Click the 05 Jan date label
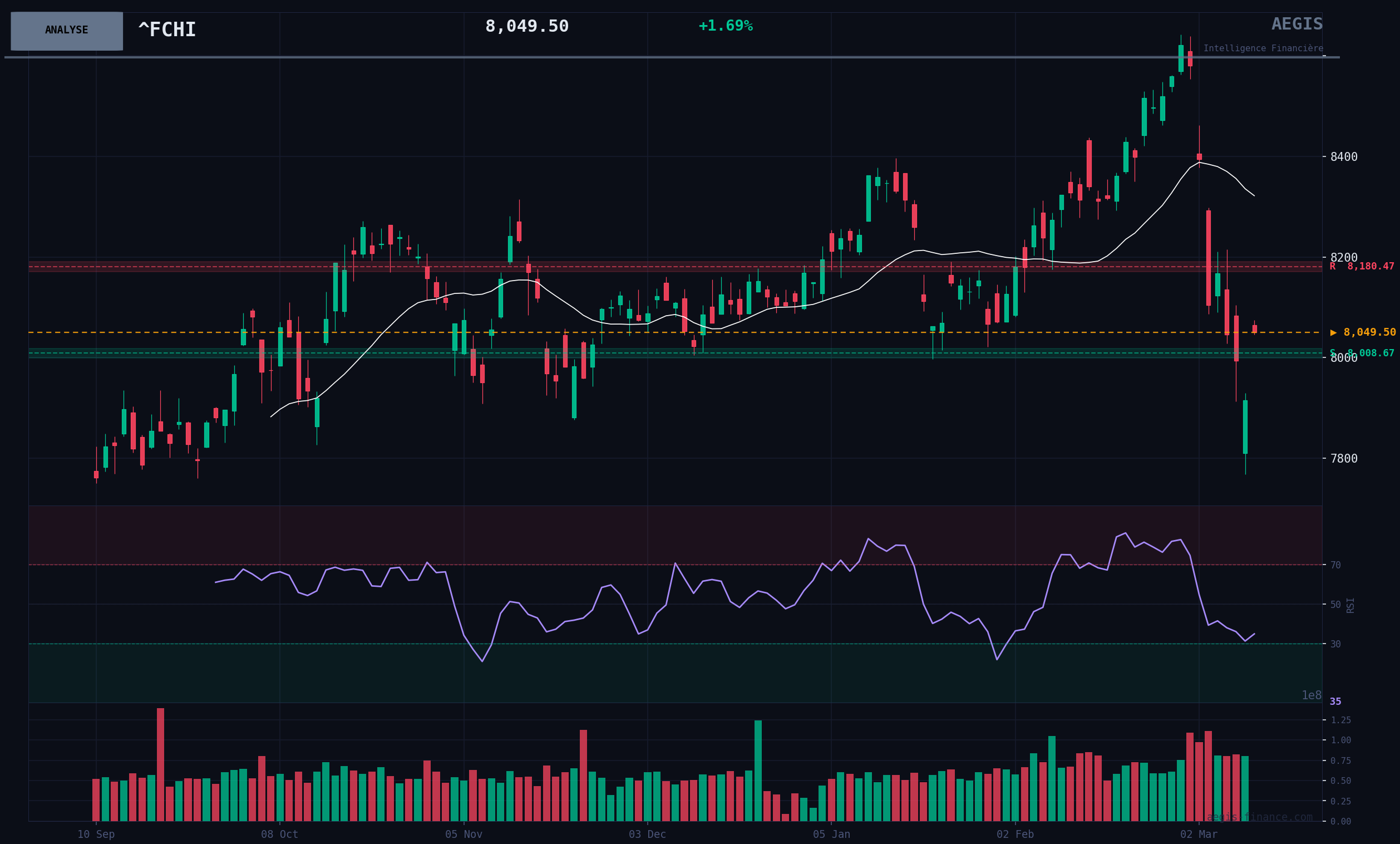 click(x=831, y=835)
